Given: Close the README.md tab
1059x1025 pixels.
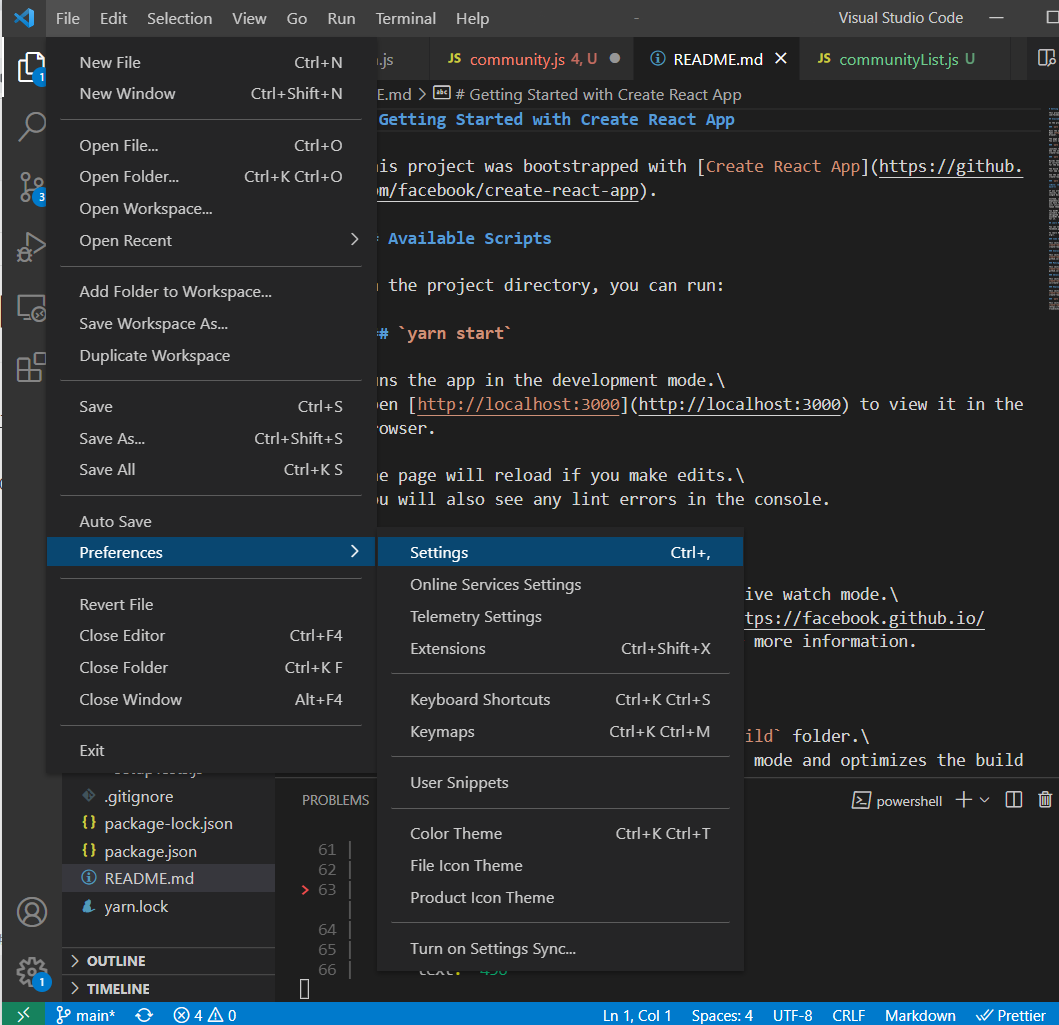Looking at the screenshot, I should [781, 59].
